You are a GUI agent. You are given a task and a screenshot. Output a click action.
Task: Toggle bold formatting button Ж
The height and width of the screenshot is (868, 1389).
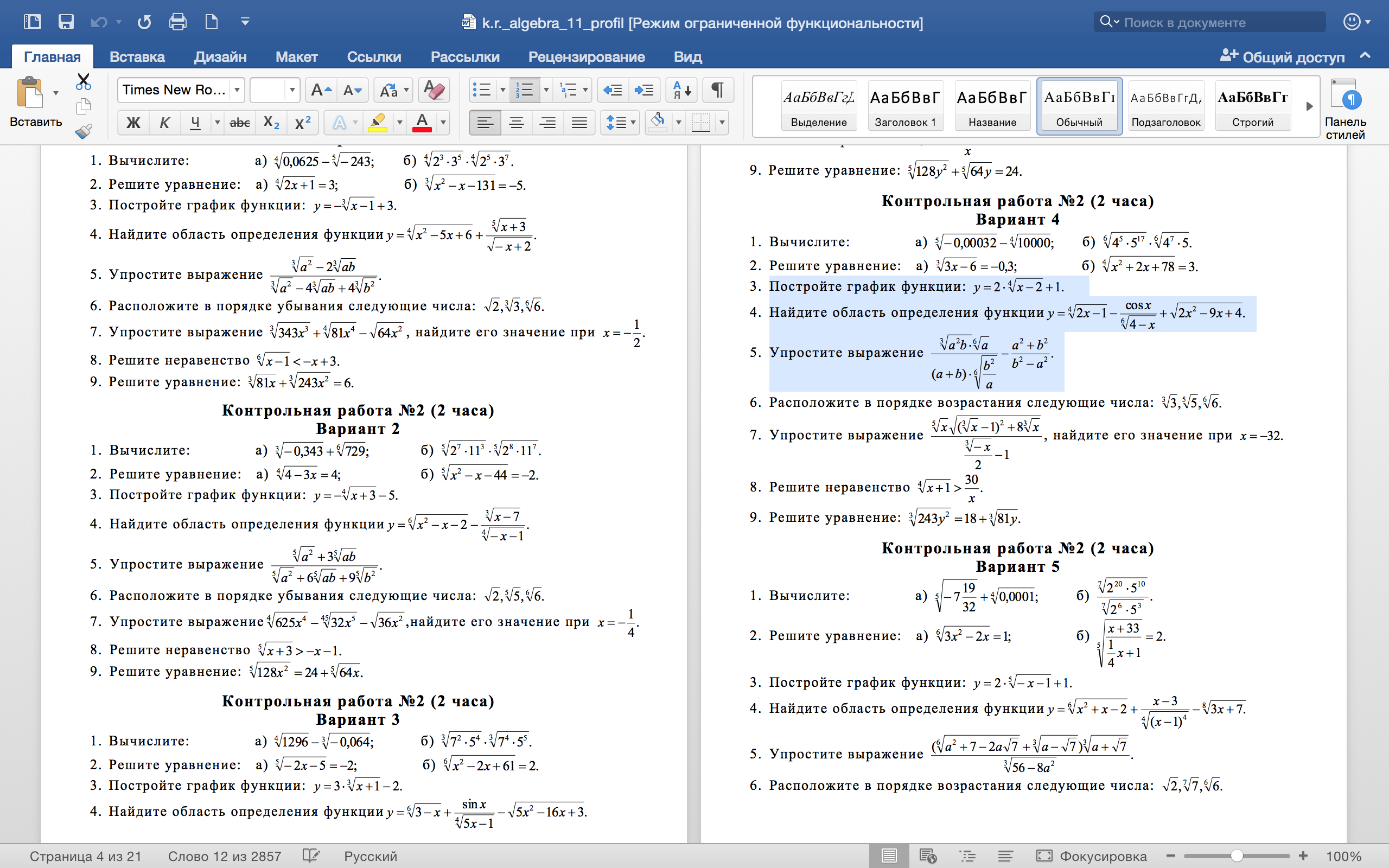coord(133,122)
